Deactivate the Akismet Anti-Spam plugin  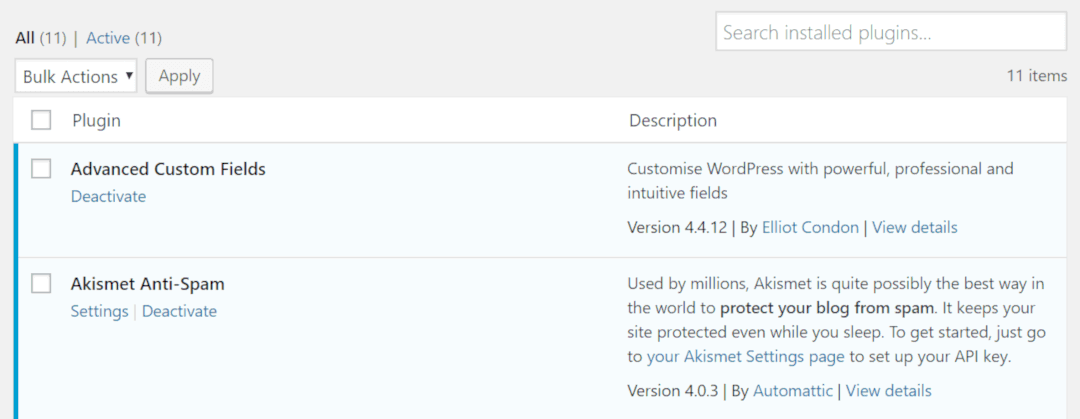179,311
